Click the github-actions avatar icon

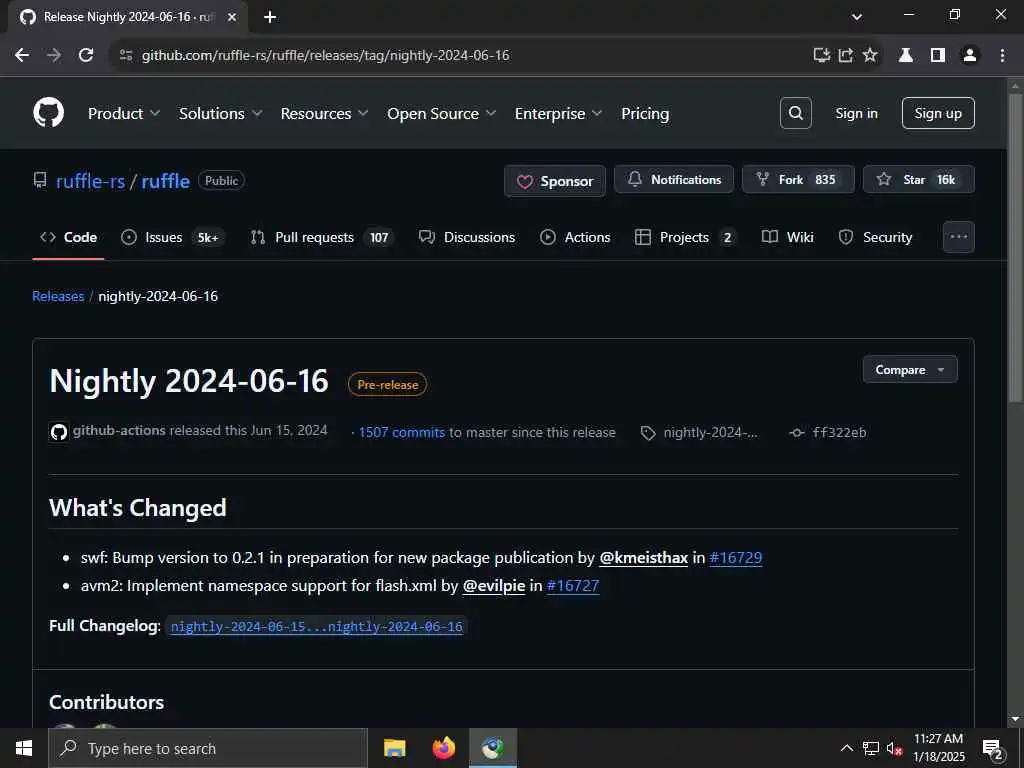coord(59,432)
